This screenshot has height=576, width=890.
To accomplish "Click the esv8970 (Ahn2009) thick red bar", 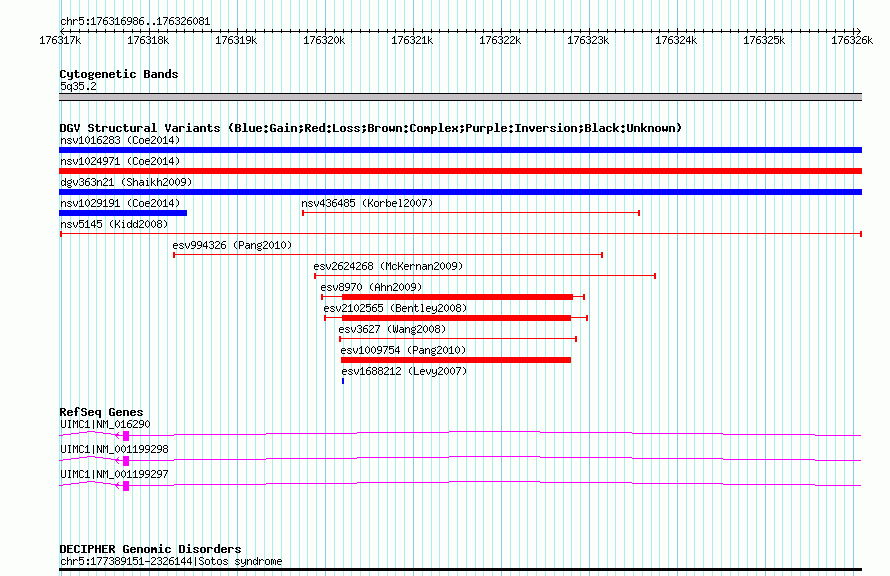I will tap(457, 297).
